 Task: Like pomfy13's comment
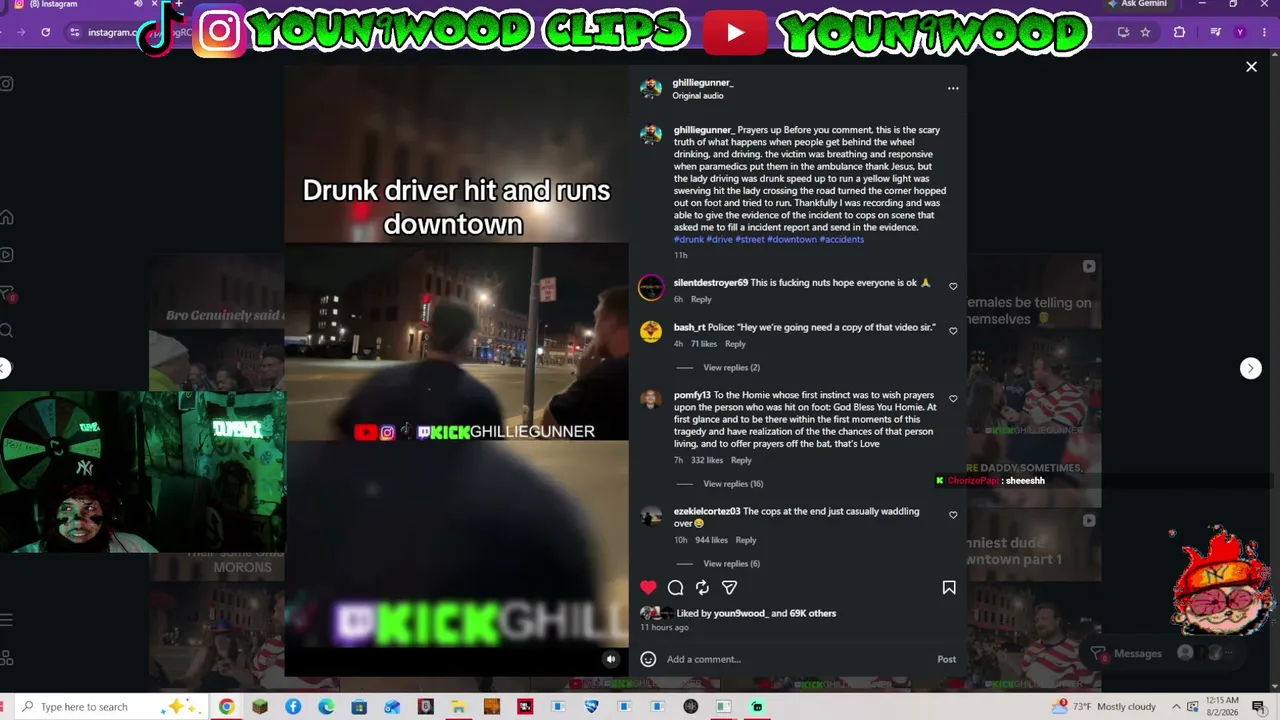[953, 399]
